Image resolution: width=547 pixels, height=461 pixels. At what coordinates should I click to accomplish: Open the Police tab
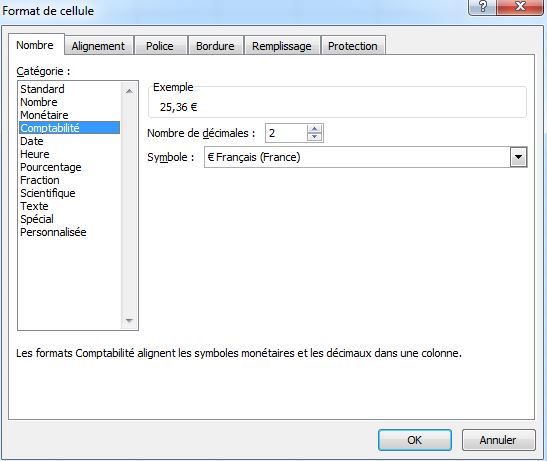[160, 46]
